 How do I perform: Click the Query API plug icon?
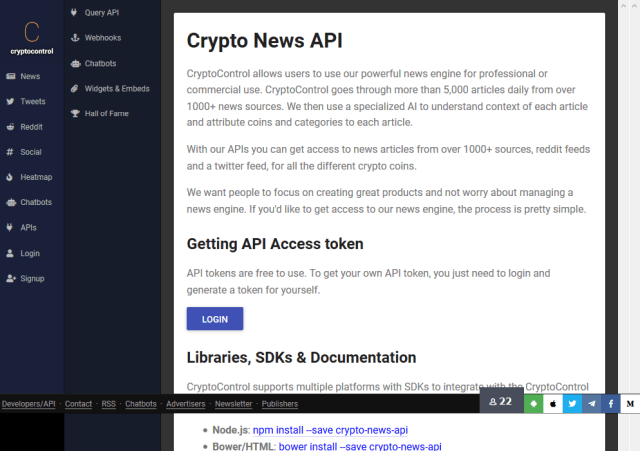pyautogui.click(x=74, y=13)
